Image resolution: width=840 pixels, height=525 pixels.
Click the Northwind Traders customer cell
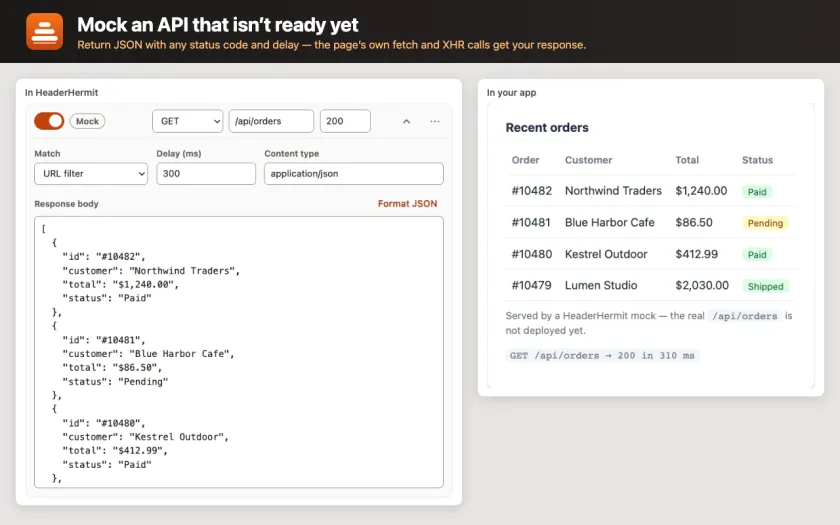613,191
